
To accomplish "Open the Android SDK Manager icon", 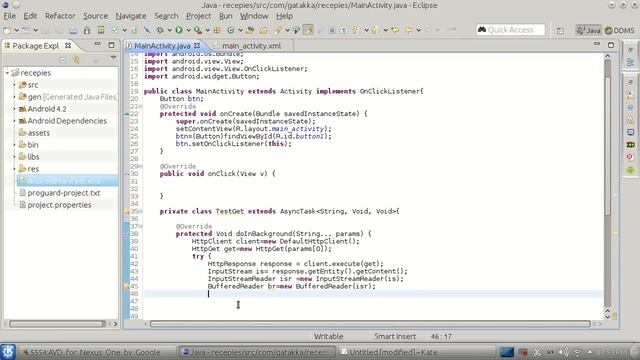I will pos(87,30).
